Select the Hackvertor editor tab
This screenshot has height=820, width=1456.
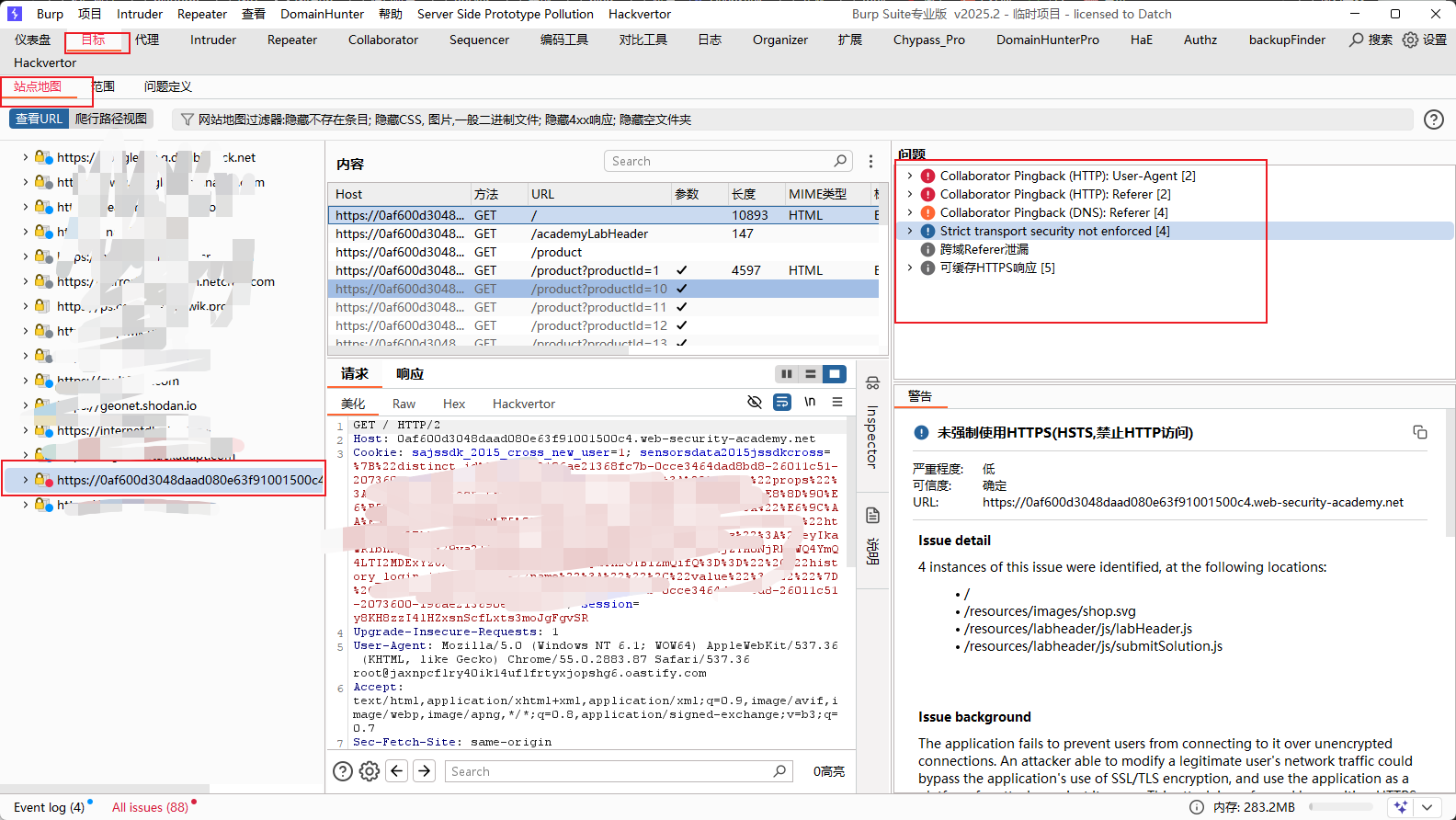click(524, 404)
